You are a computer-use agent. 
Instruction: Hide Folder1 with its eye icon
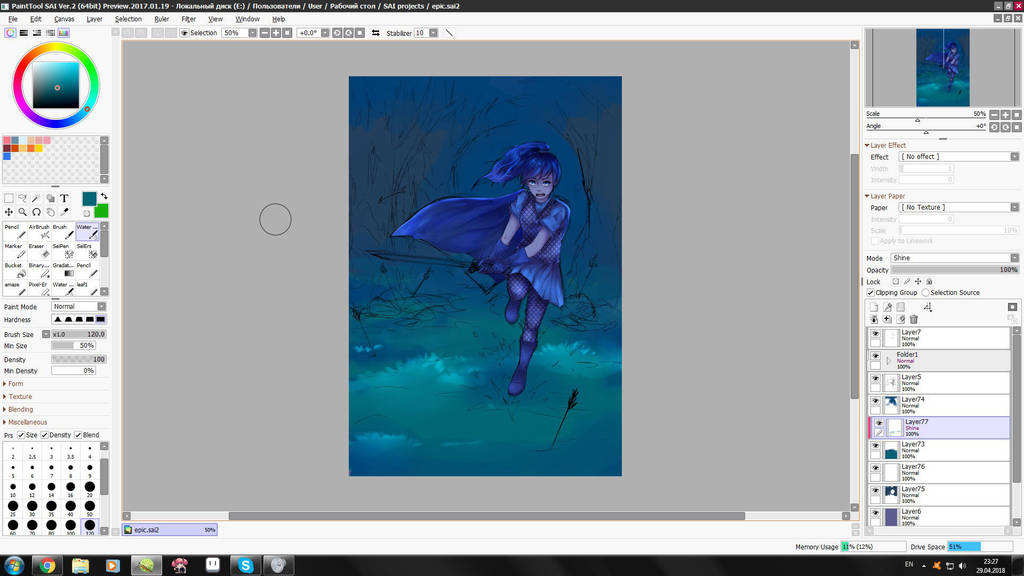pyautogui.click(x=875, y=356)
